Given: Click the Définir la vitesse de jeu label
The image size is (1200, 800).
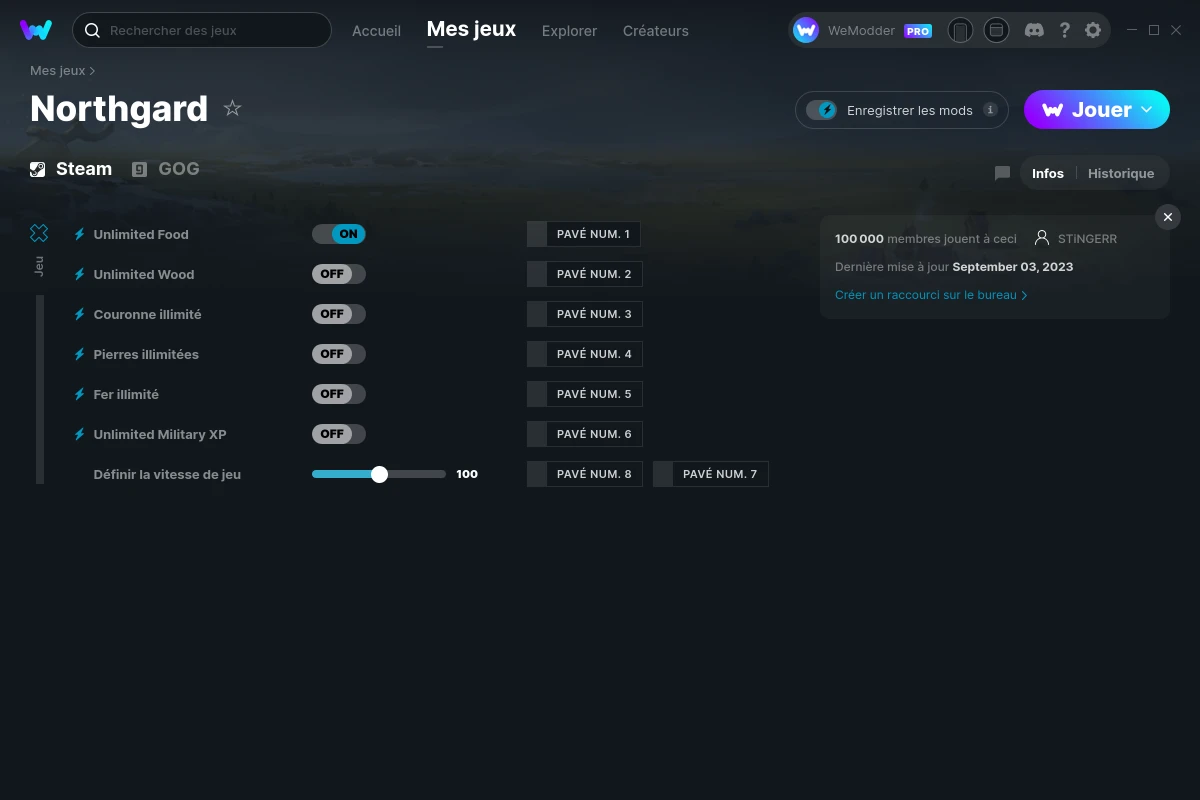Looking at the screenshot, I should (x=167, y=474).
